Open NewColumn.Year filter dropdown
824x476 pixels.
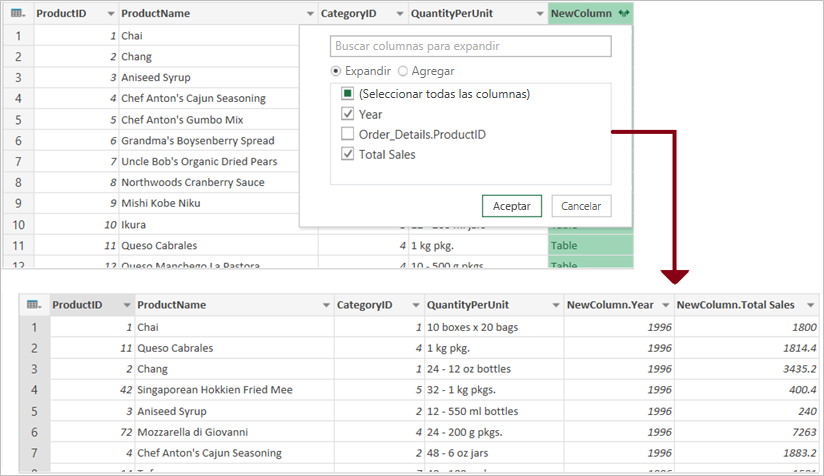[666, 305]
